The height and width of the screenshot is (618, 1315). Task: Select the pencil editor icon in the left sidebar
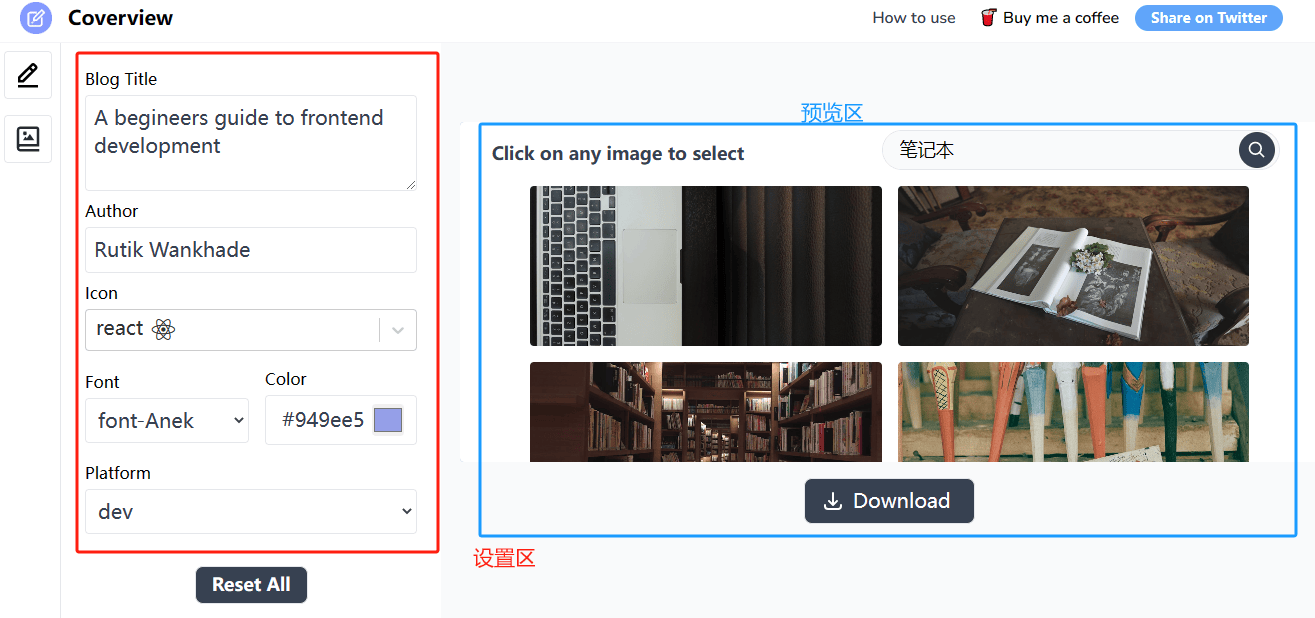pos(27,75)
